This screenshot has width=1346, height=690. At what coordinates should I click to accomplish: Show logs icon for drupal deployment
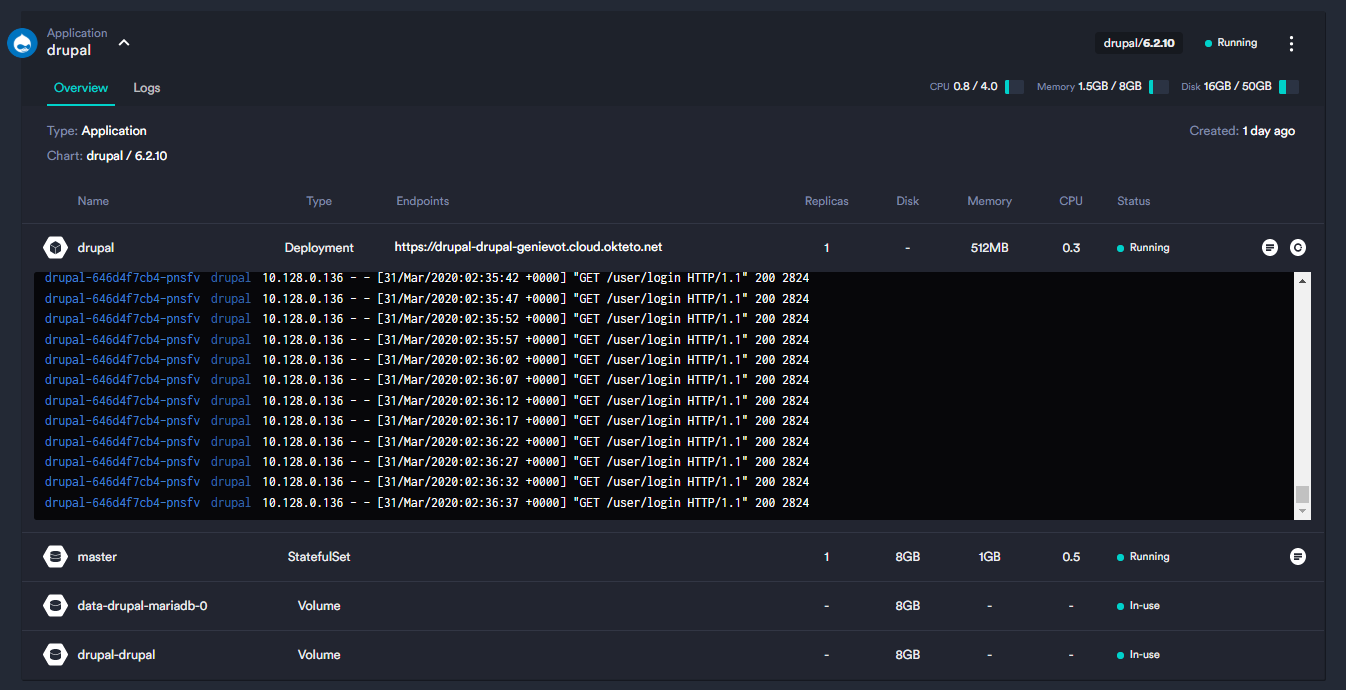click(1270, 247)
